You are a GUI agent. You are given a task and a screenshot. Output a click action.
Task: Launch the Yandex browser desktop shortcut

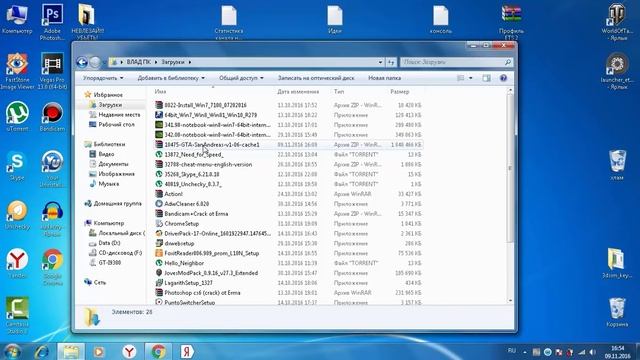[x=17, y=263]
